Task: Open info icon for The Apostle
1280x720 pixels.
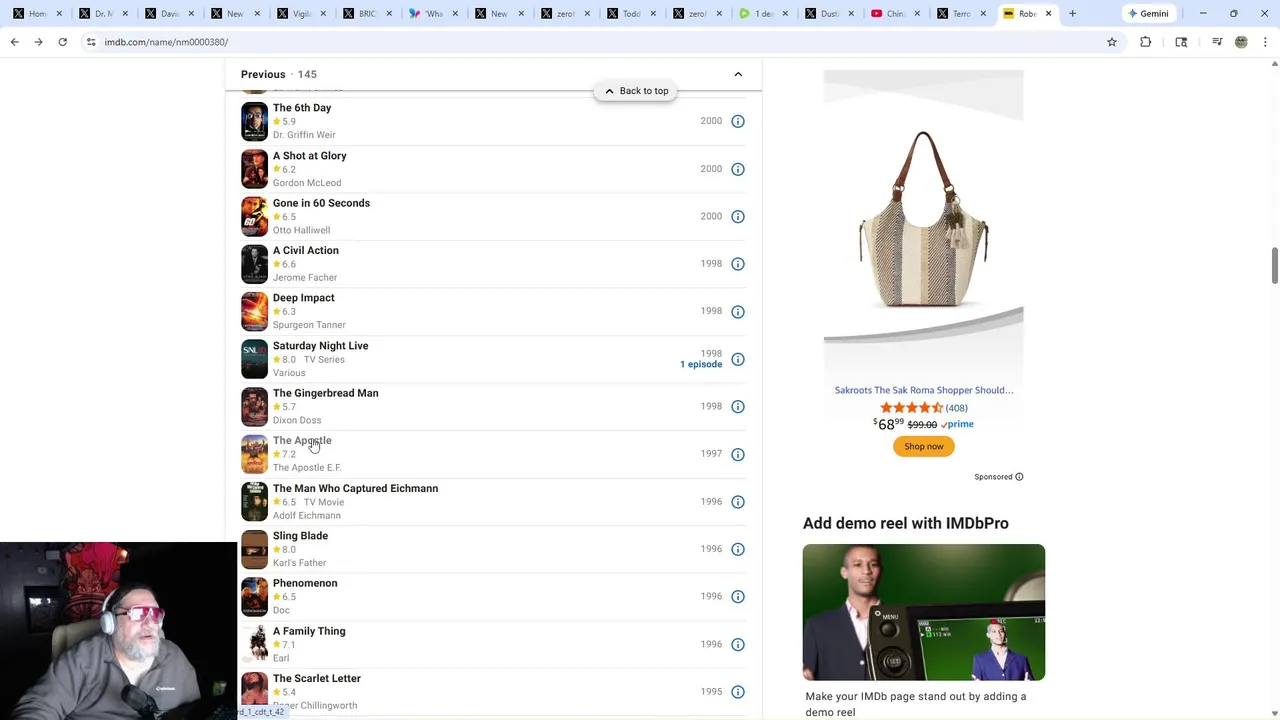Action: 738,454
